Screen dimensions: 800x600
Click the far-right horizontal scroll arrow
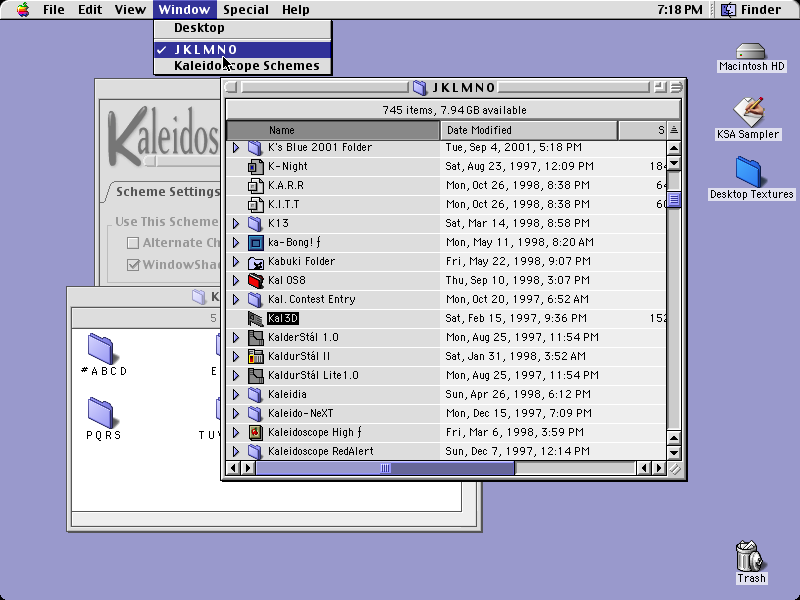click(x=659, y=468)
